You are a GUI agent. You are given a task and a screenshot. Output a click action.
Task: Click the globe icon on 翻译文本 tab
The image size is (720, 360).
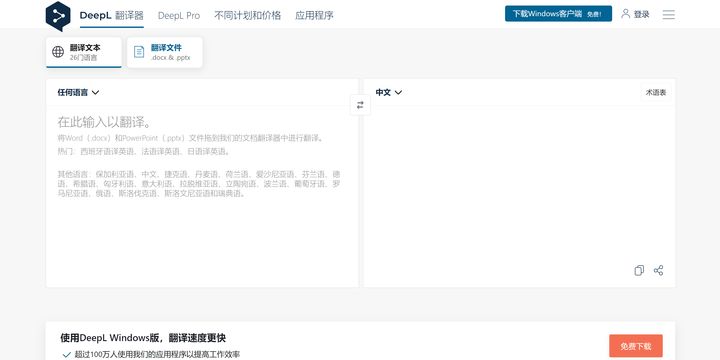pos(58,52)
